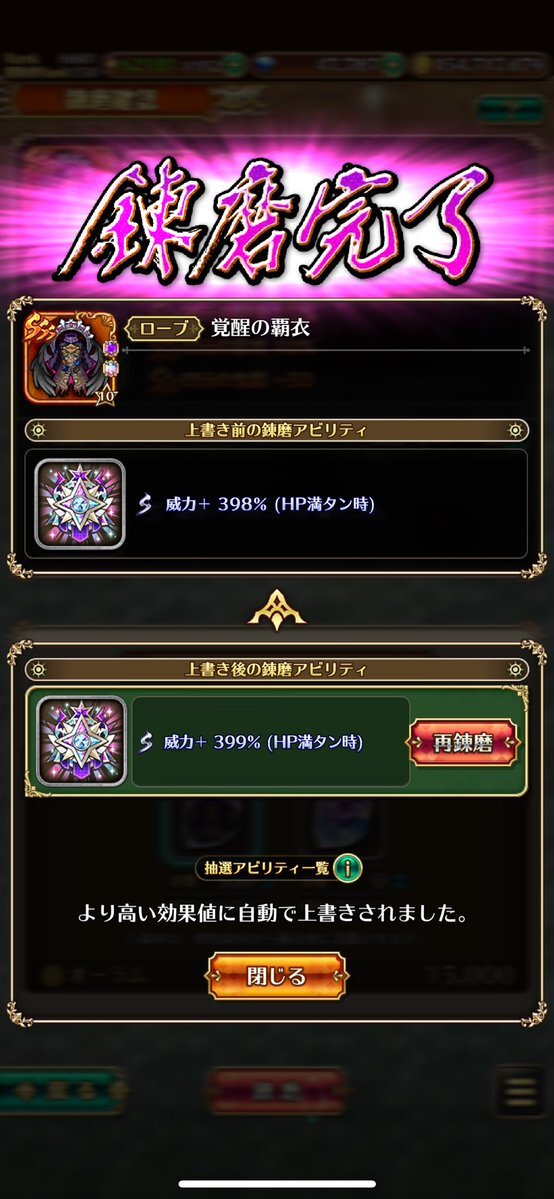The width and height of the screenshot is (554, 1199).
Task: Tap the 再錬磨 re-refine button
Action: [464, 742]
